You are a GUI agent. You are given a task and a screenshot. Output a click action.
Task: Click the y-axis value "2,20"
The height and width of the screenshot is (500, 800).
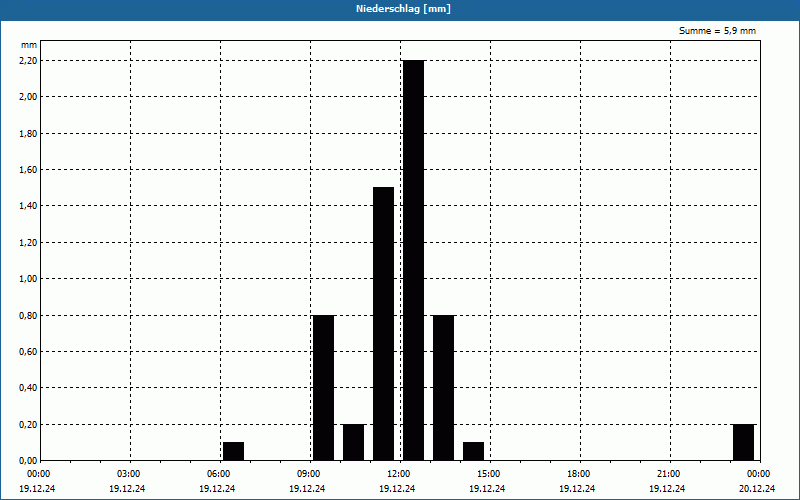29,60
